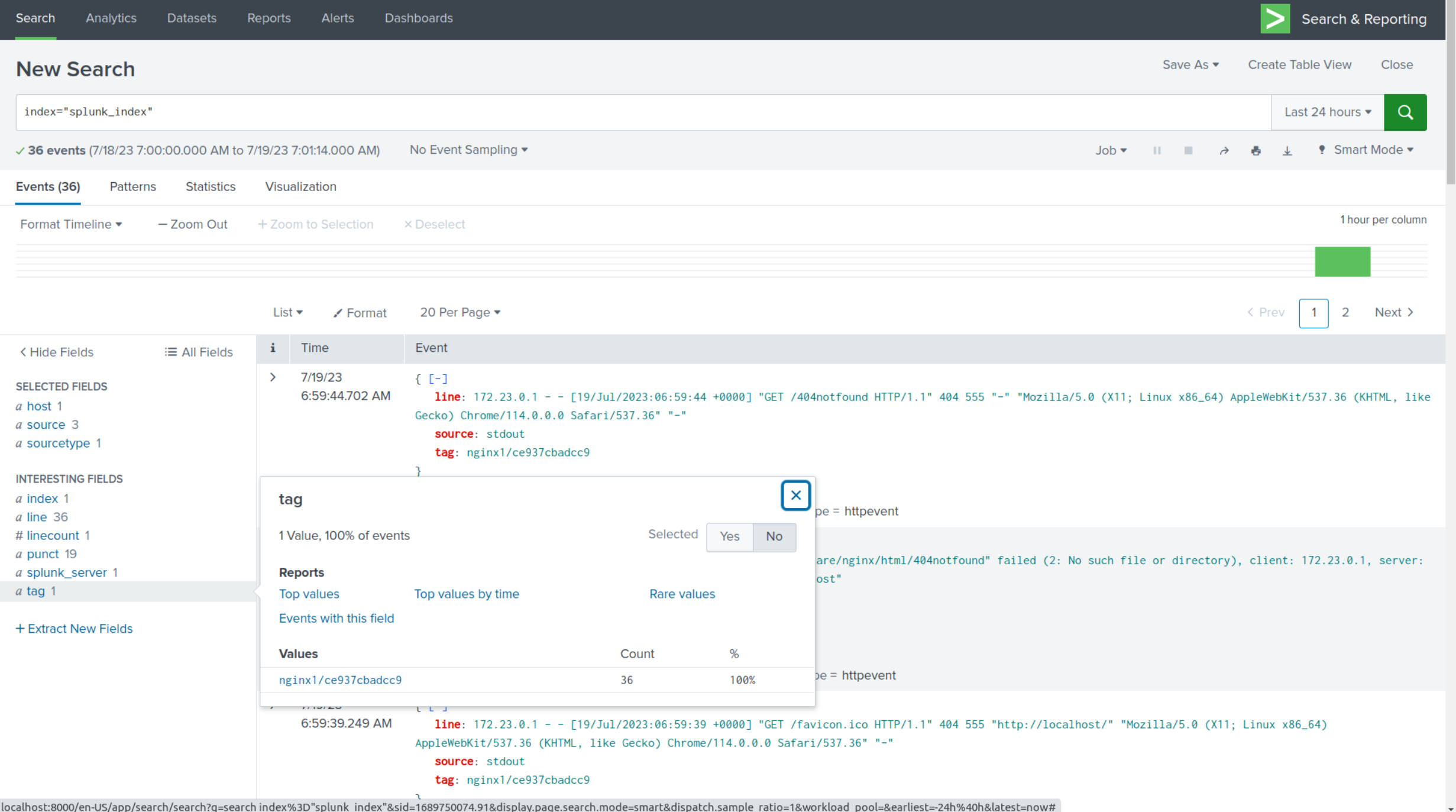Click Extract New Fields link
The image size is (1456, 812).
pyautogui.click(x=75, y=629)
